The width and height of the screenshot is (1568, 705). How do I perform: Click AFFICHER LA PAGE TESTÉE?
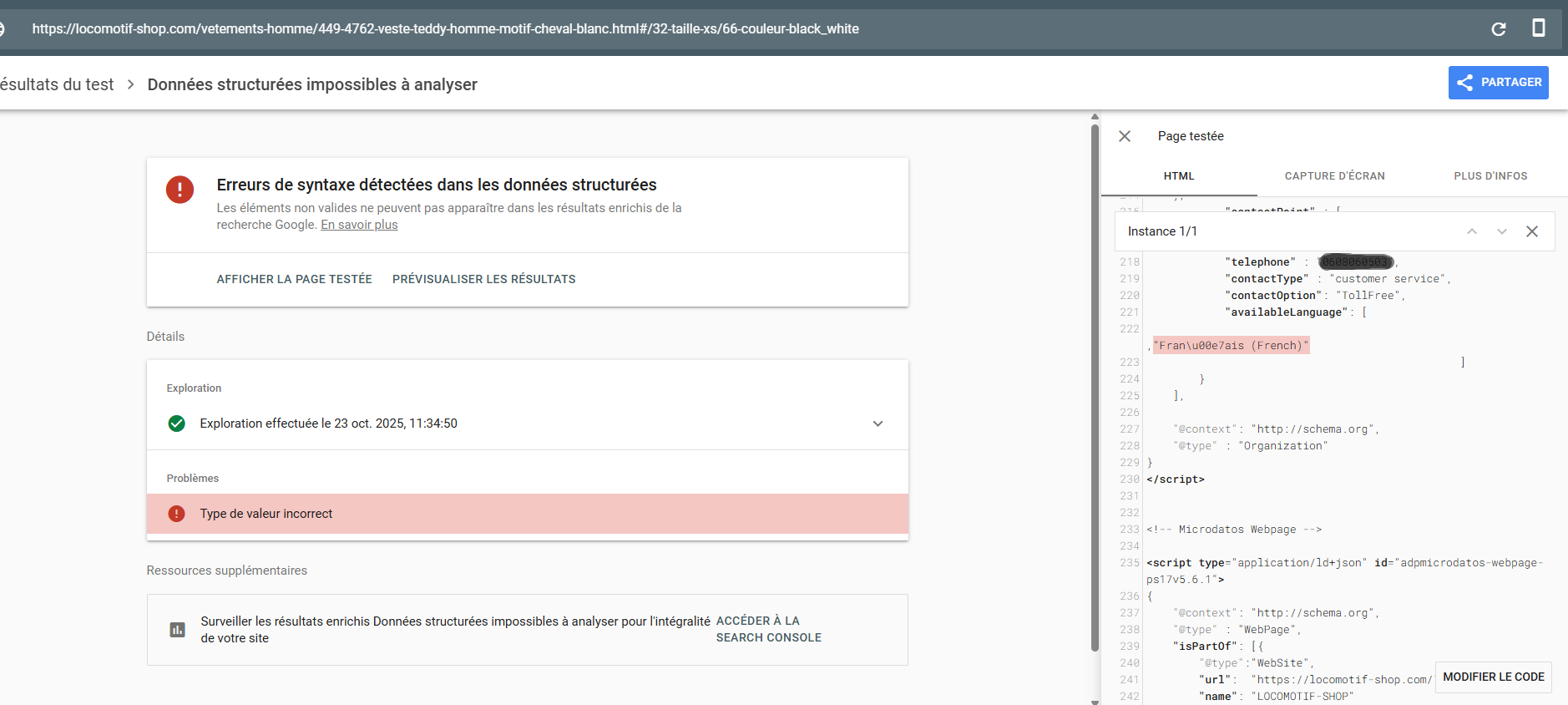point(294,279)
